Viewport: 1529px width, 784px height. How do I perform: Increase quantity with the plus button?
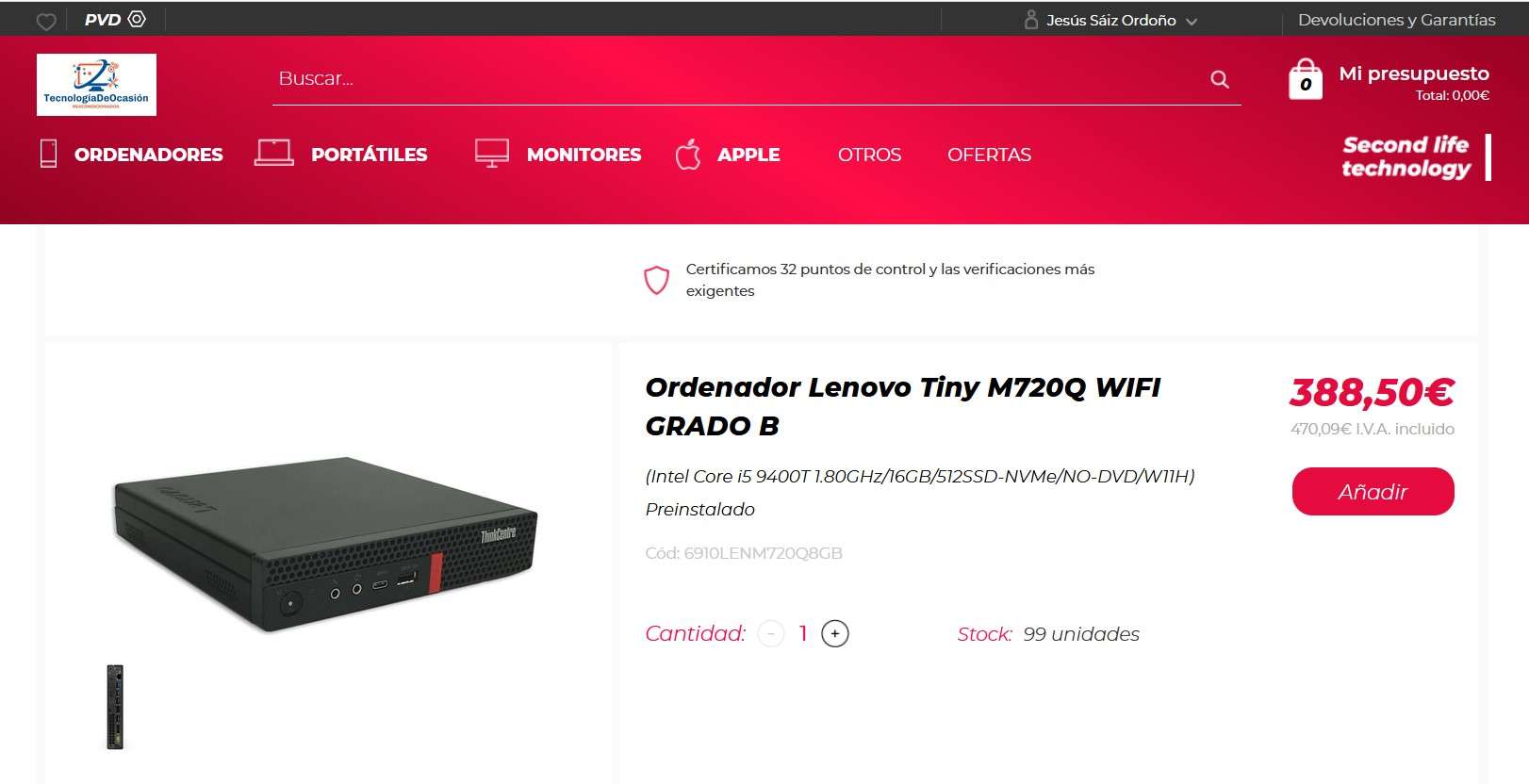pyautogui.click(x=835, y=633)
